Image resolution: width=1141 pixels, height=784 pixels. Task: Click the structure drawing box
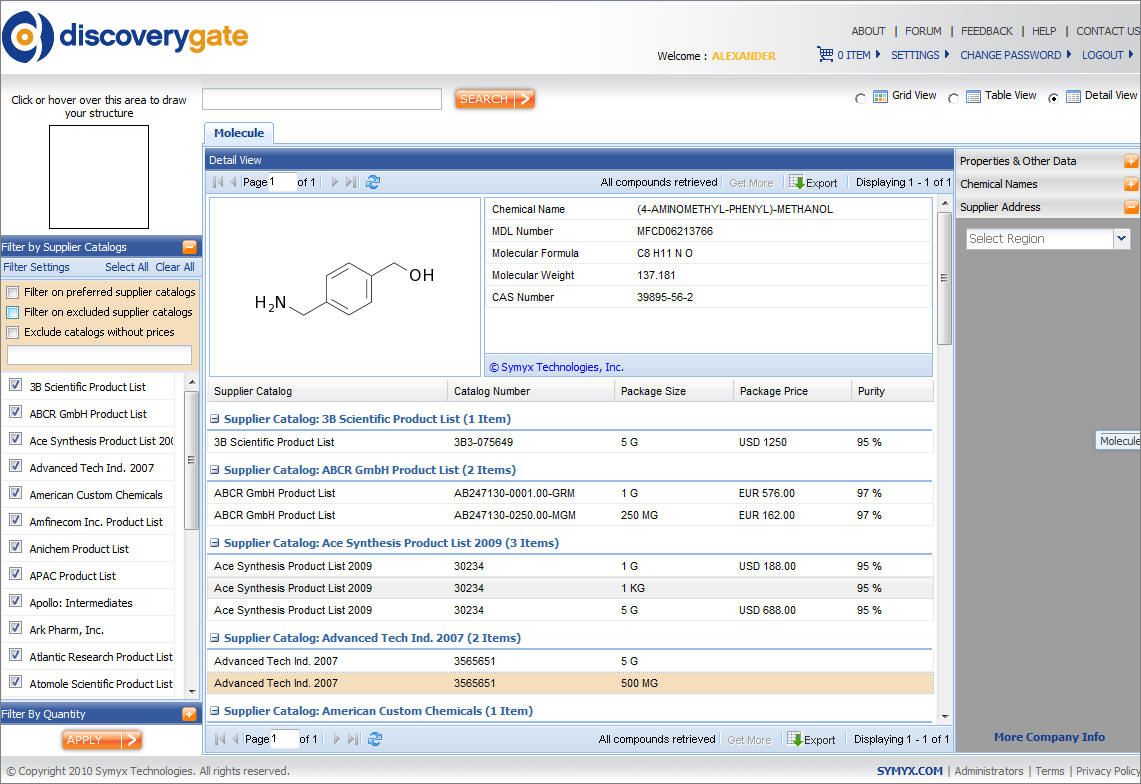pos(99,177)
